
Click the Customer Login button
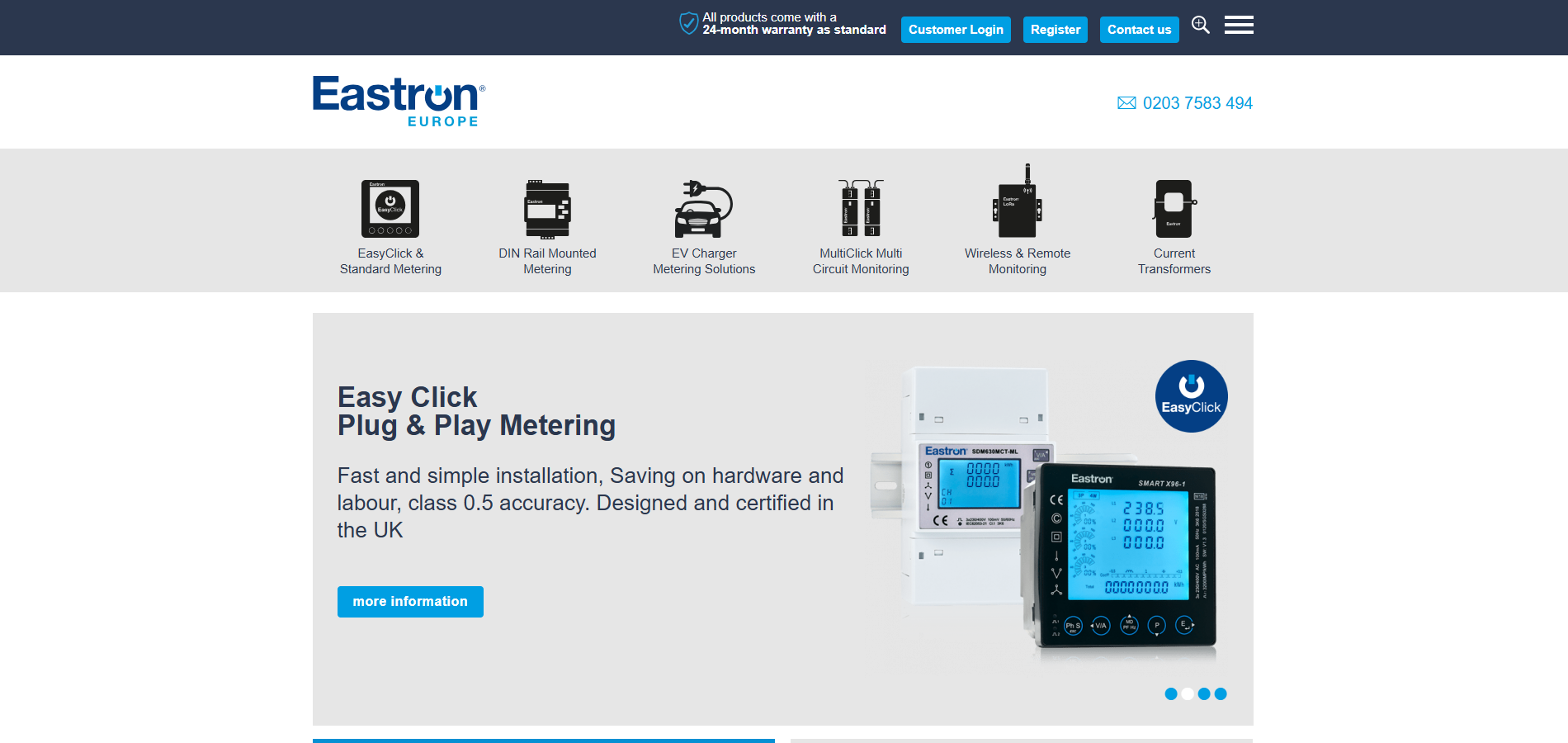click(x=956, y=30)
